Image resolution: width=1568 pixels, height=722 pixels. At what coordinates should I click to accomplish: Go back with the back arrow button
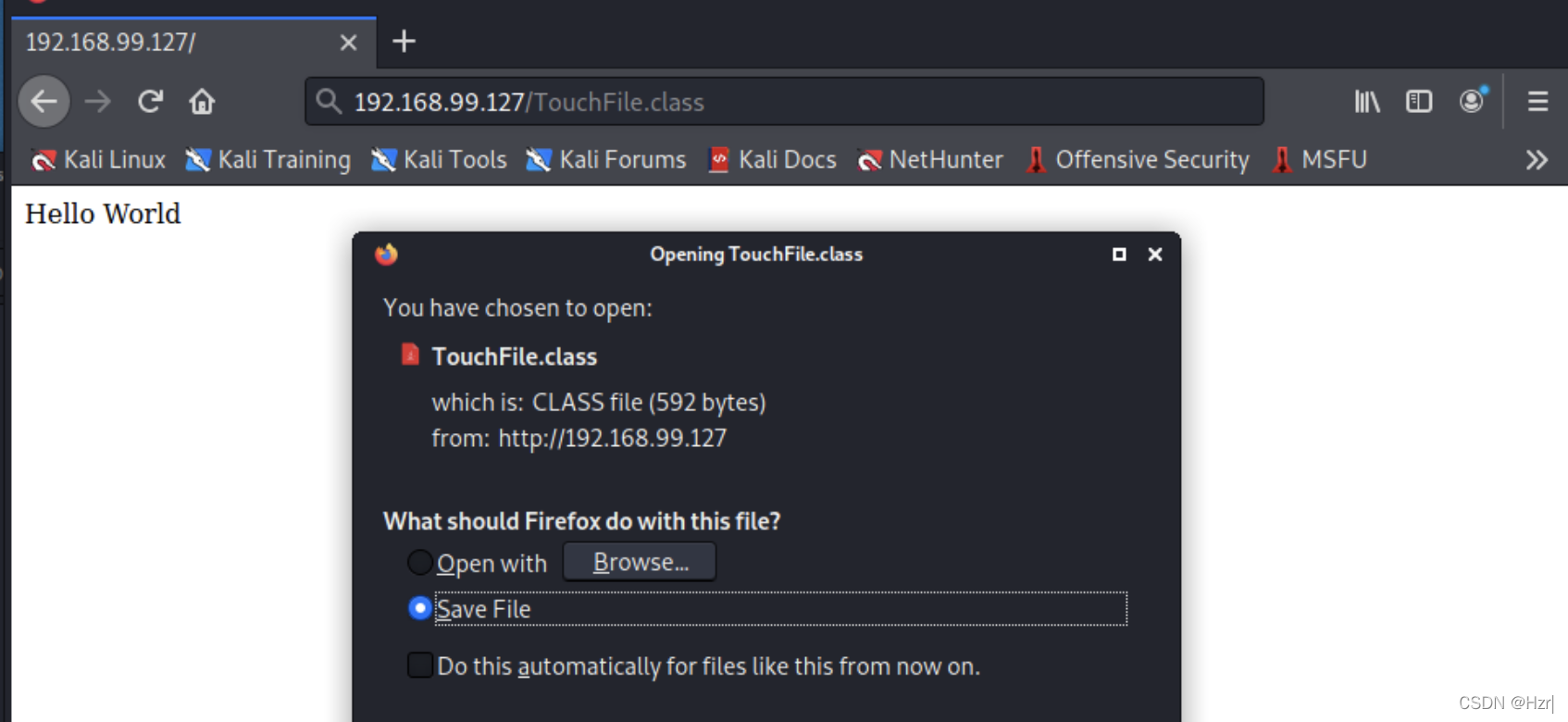(x=44, y=101)
